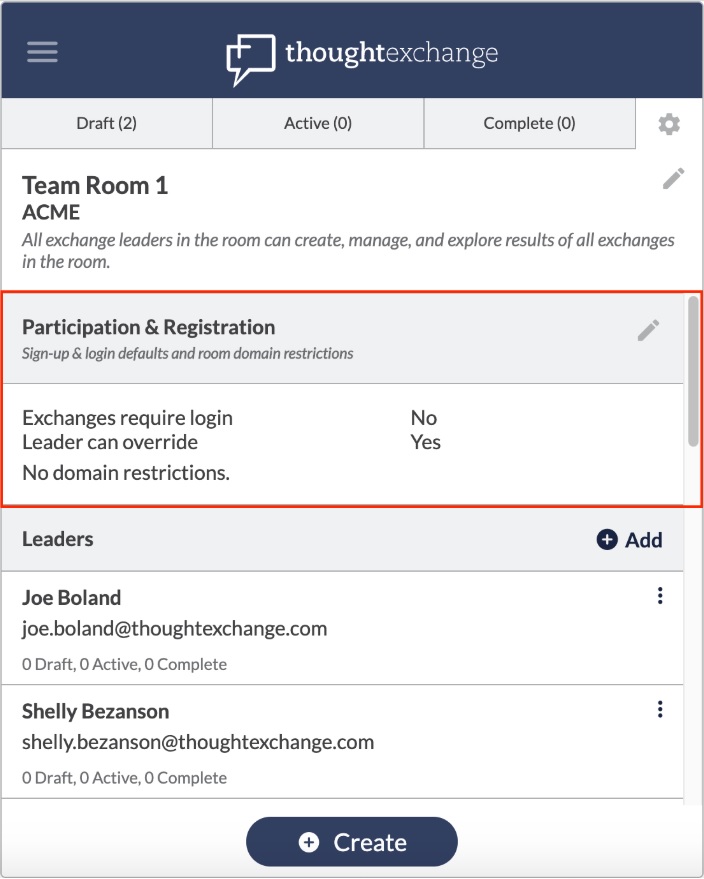This screenshot has width=704, height=879.
Task: Click shelly.bezanson@thoughtexchange.com email
Action: pos(198,743)
